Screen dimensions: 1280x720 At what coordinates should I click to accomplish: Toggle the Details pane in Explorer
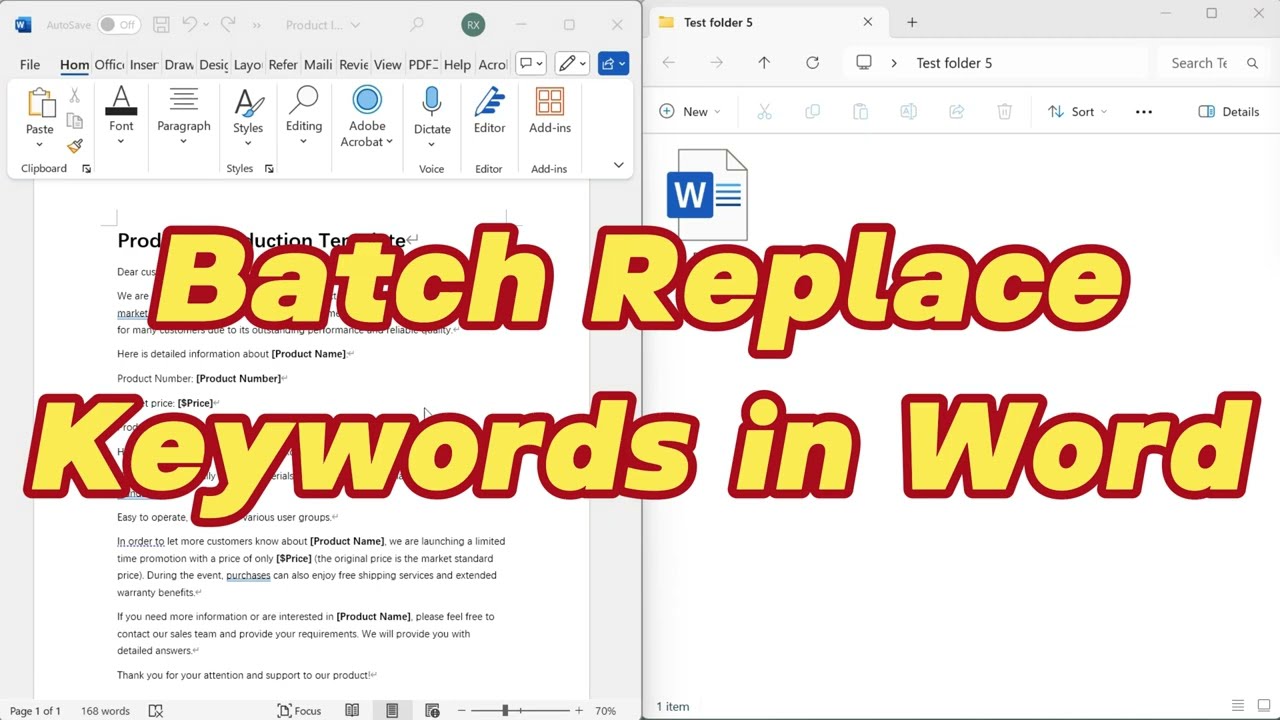click(1229, 112)
